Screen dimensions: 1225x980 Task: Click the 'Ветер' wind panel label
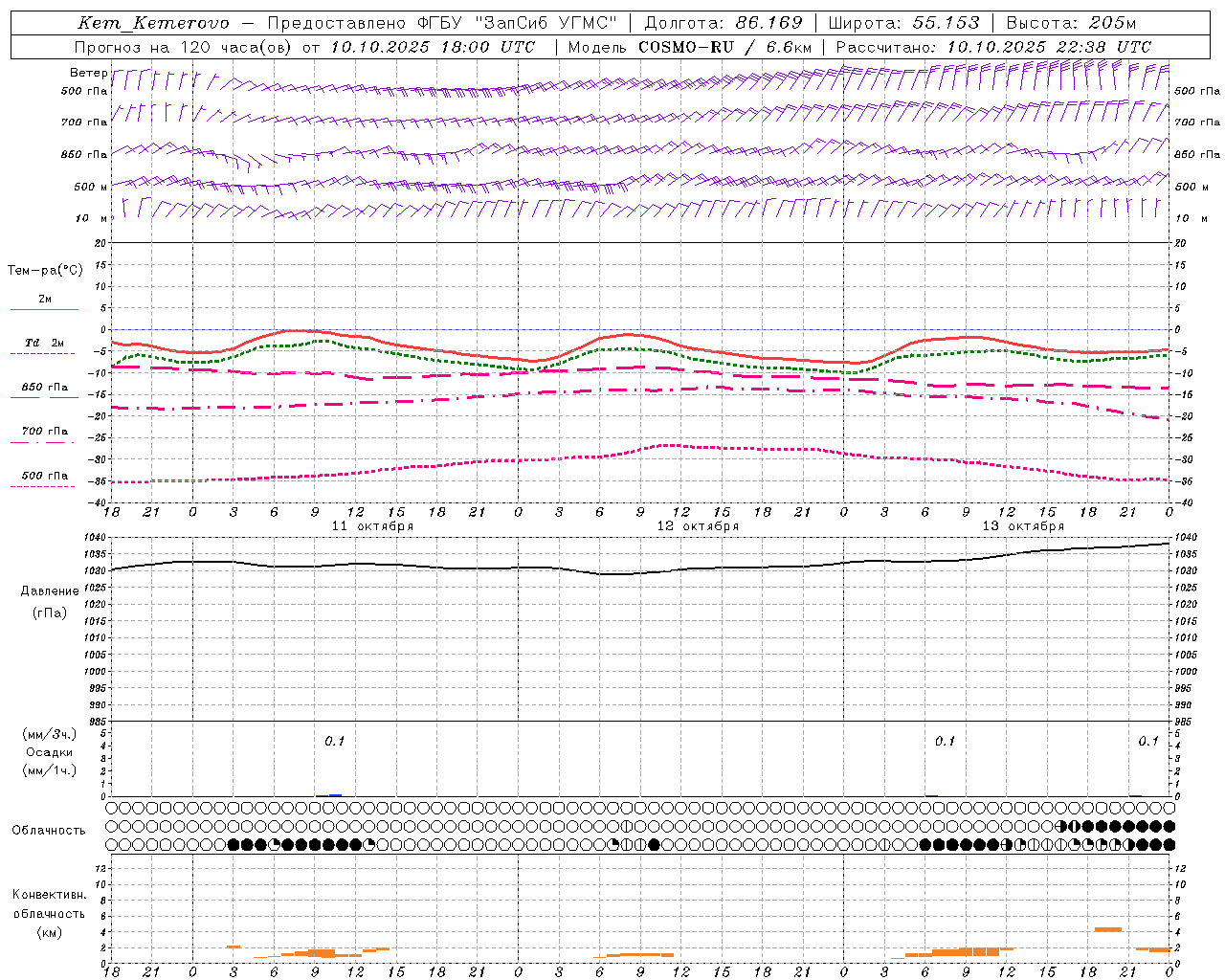pos(88,73)
